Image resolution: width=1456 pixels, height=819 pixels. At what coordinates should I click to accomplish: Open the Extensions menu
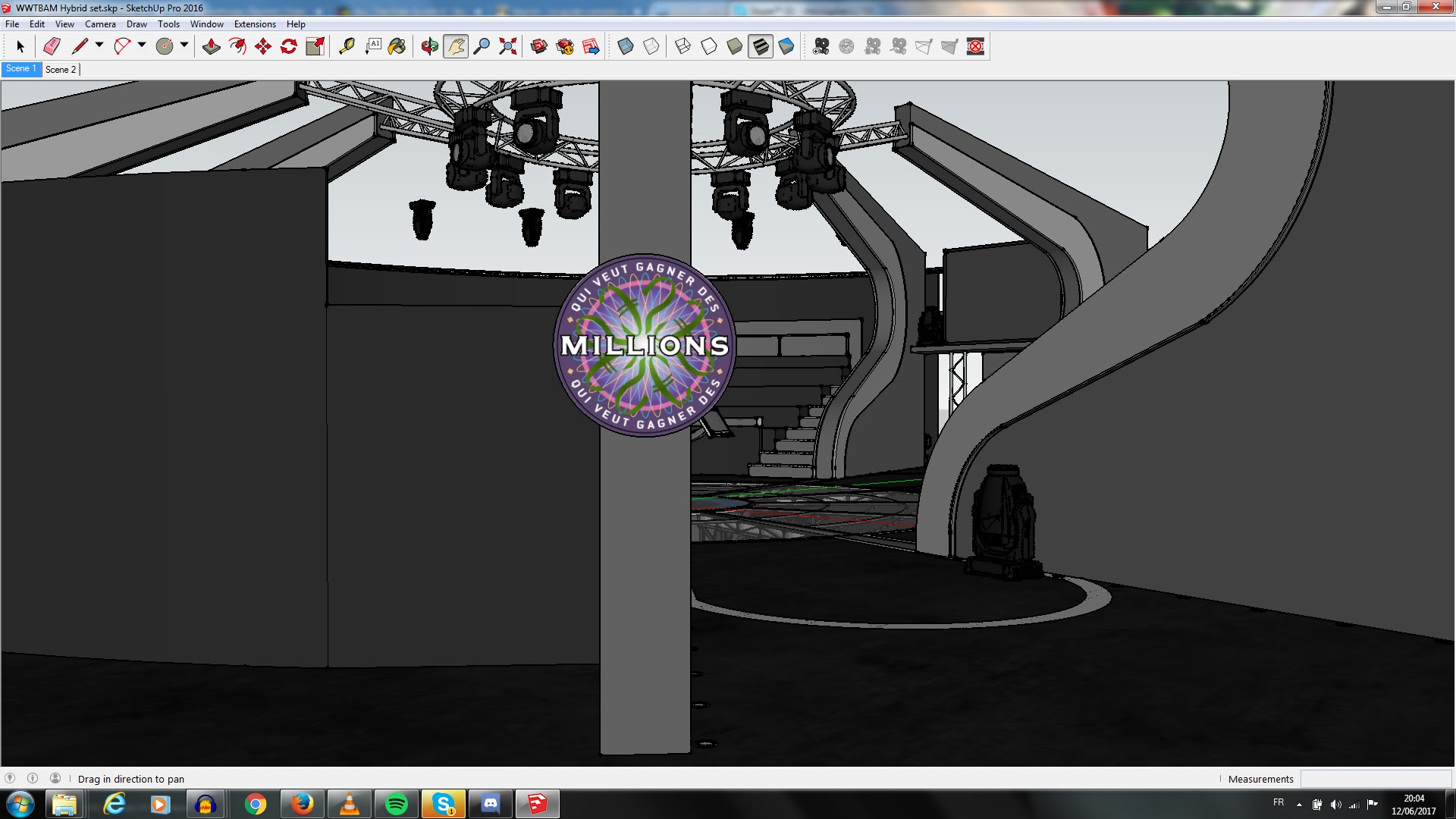(x=255, y=24)
